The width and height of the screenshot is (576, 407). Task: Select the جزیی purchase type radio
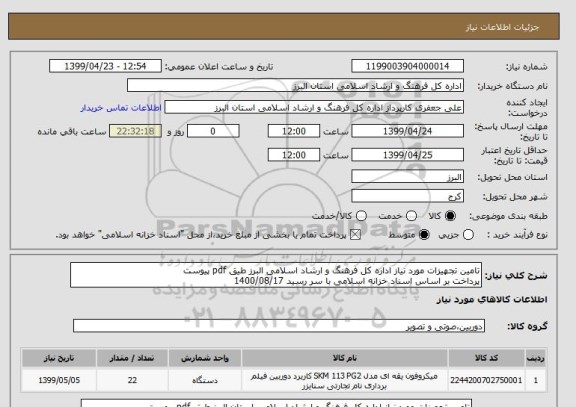coord(468,235)
